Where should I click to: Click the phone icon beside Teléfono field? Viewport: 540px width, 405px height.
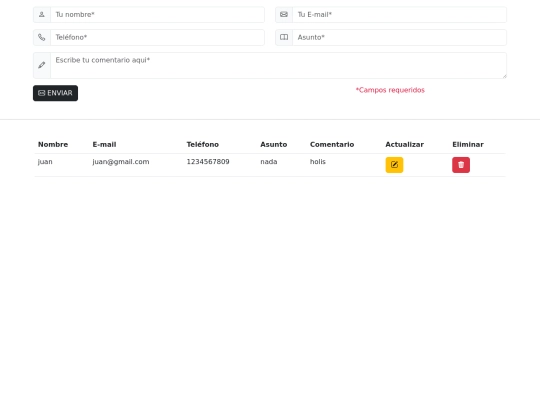click(42, 37)
